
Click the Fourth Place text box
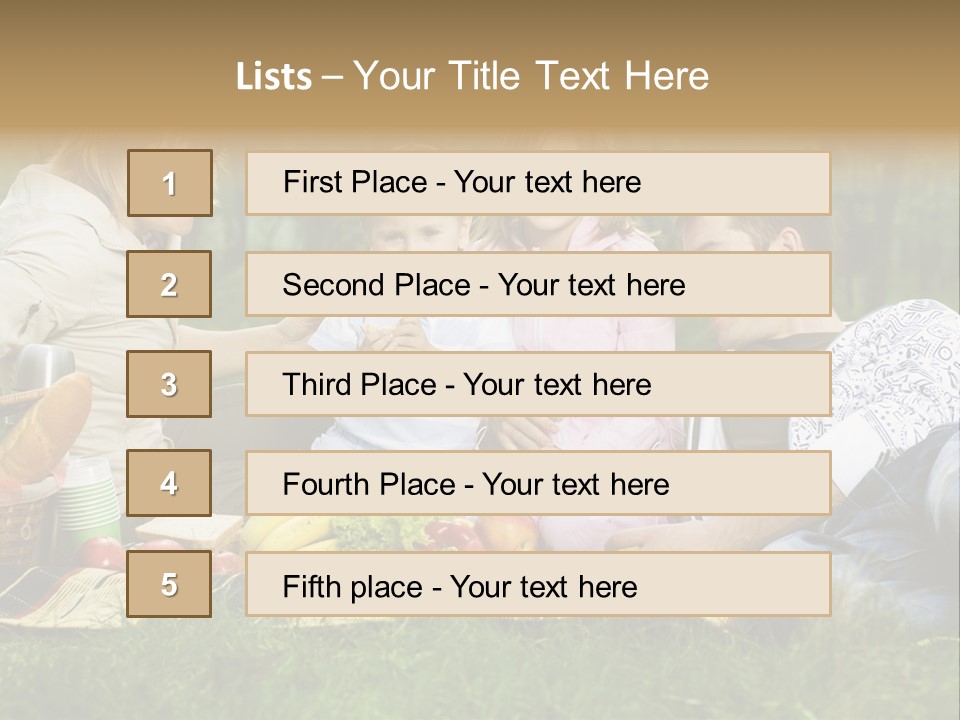538,484
